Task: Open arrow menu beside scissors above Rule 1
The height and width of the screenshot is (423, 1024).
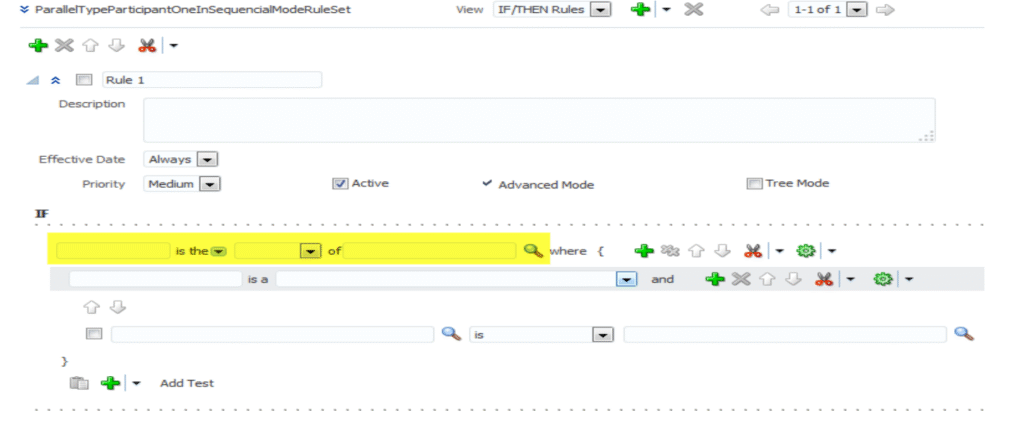Action: point(173,46)
